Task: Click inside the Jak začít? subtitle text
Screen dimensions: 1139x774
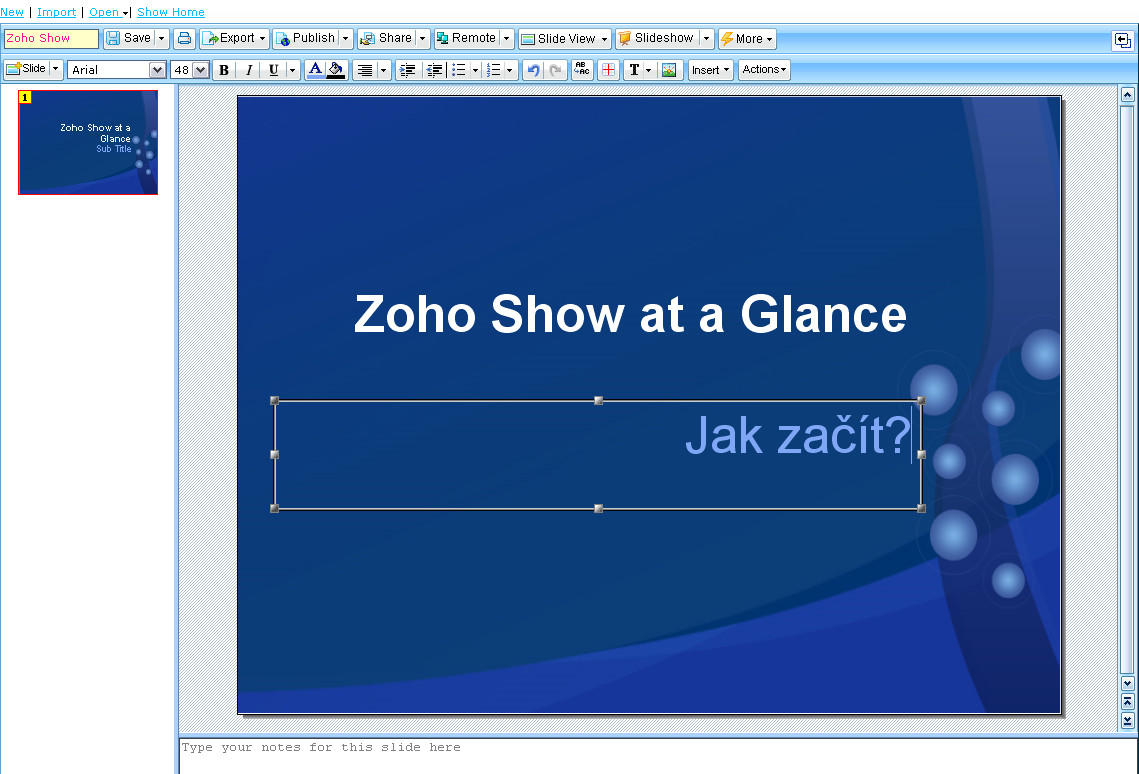Action: click(x=798, y=436)
